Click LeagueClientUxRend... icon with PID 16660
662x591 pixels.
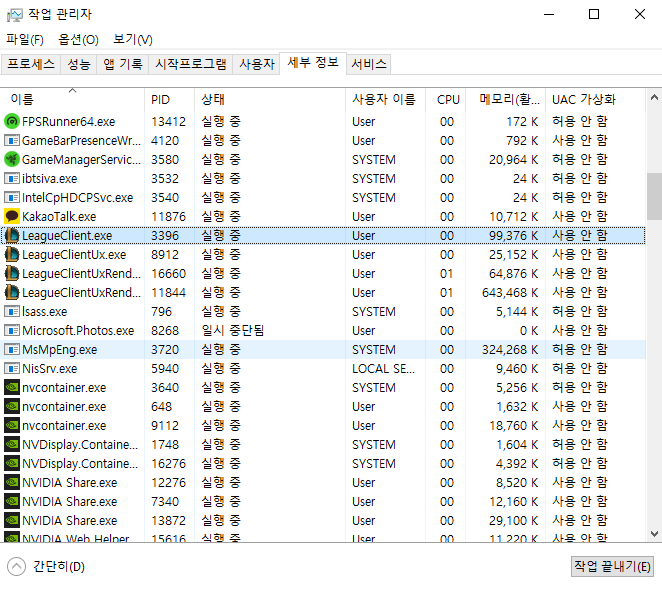tap(12, 274)
